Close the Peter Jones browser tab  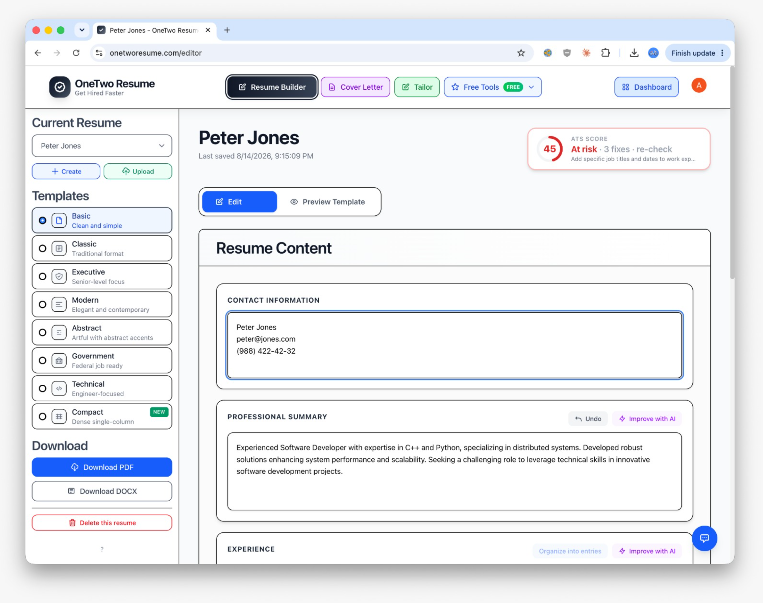tap(208, 30)
